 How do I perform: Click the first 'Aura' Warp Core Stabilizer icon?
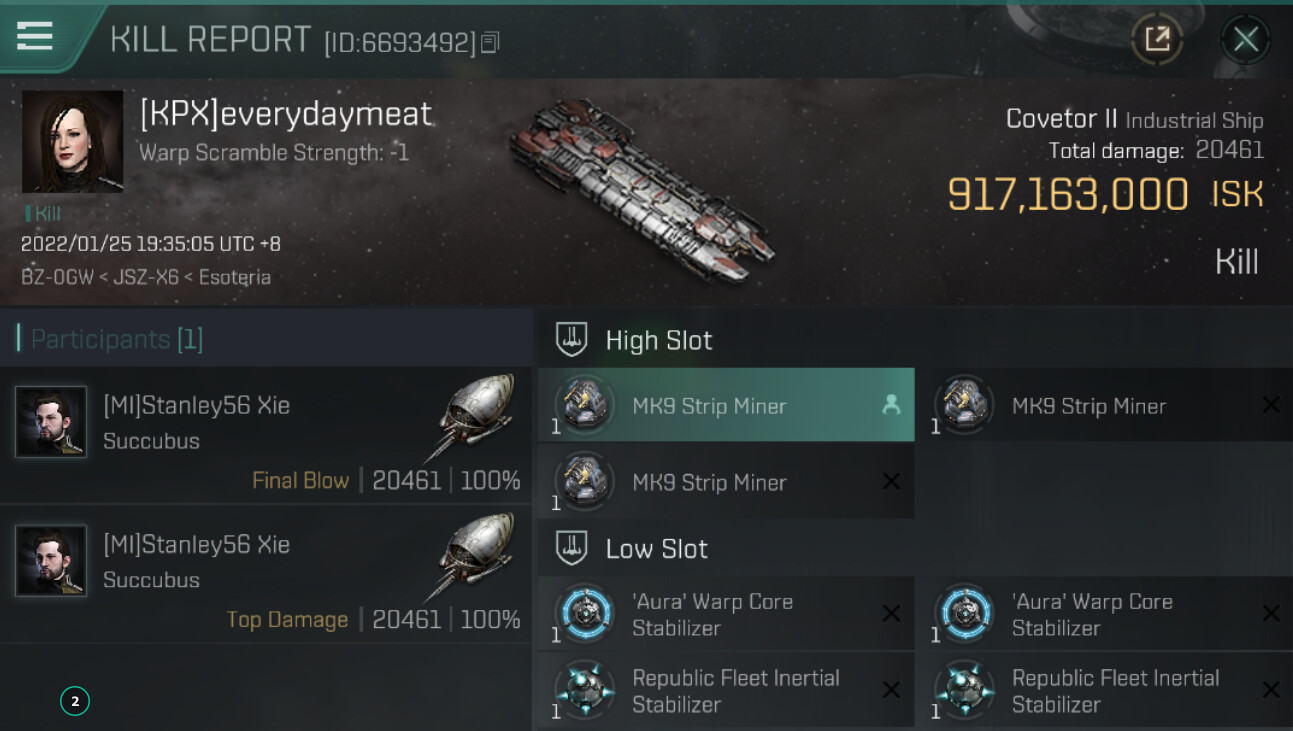click(x=584, y=613)
